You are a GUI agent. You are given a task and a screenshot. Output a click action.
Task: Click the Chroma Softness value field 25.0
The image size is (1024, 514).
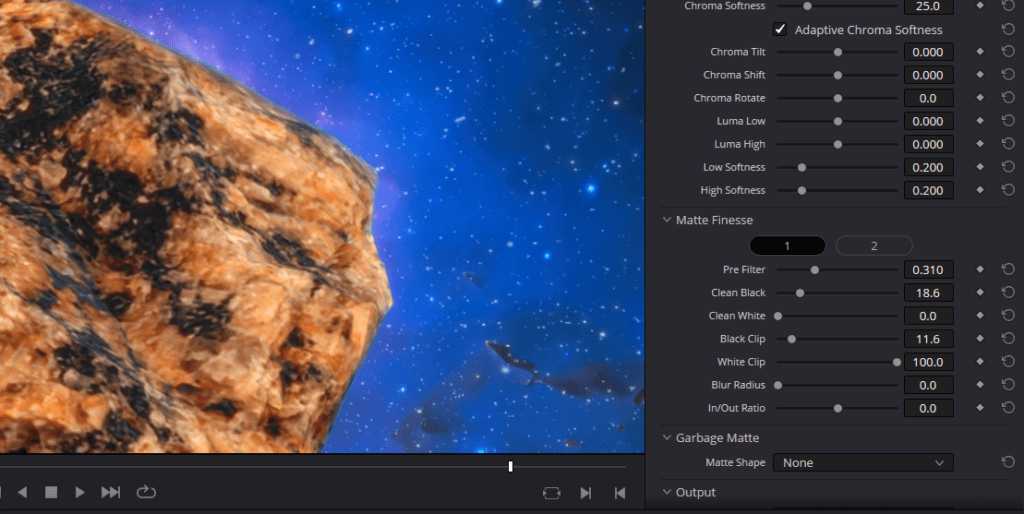tap(929, 7)
